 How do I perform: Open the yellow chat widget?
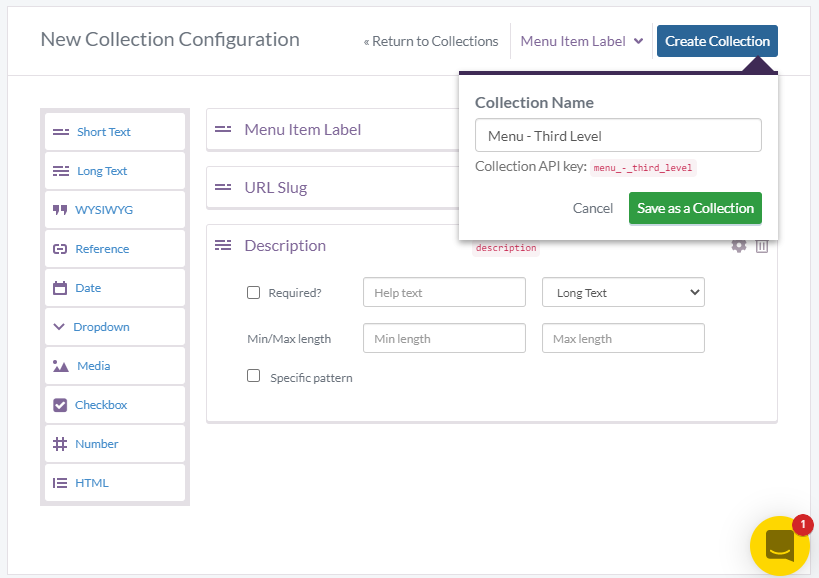[x=780, y=546]
